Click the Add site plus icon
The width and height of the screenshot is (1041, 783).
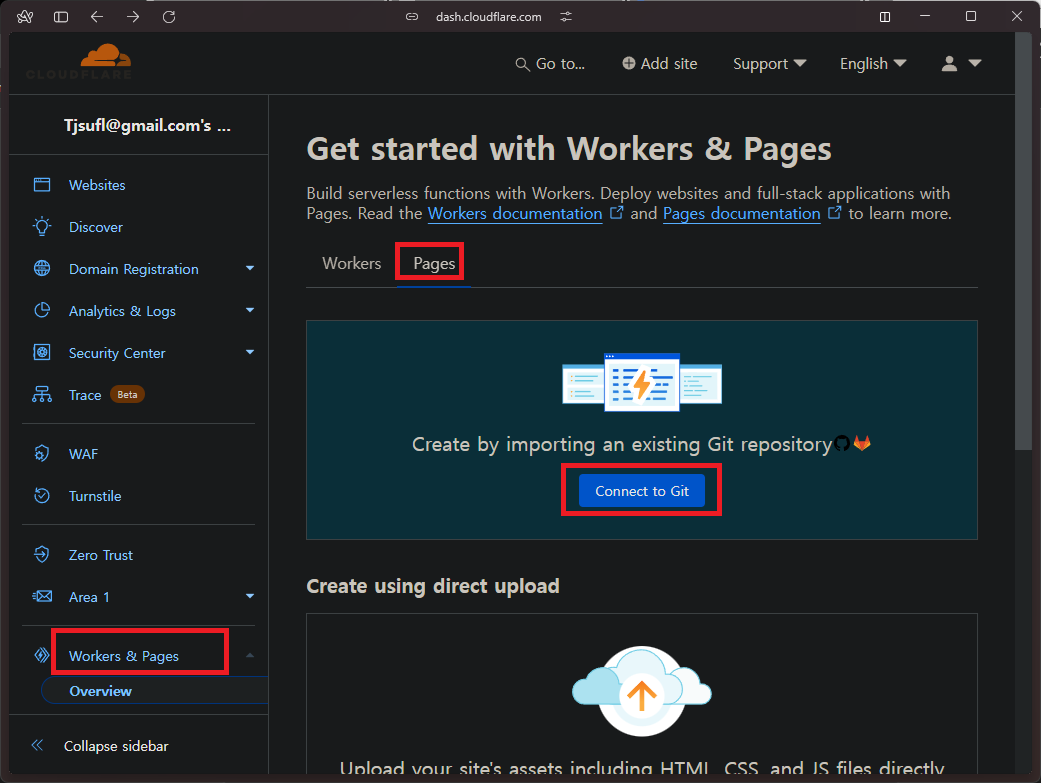[x=629, y=63]
